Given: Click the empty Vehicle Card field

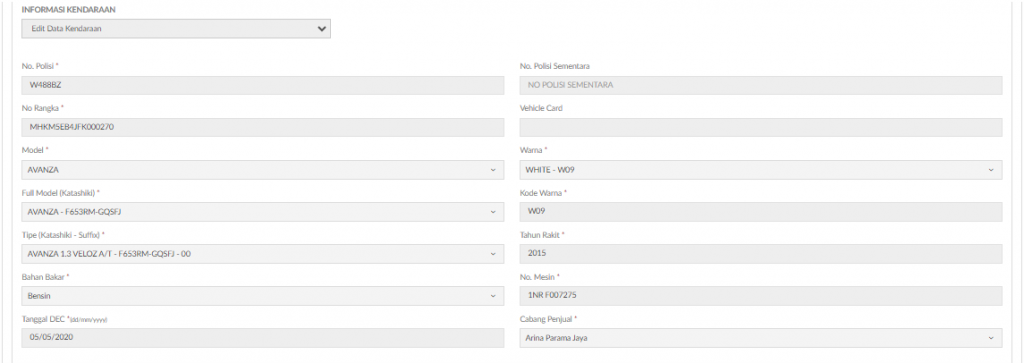Looking at the screenshot, I should coord(761,127).
